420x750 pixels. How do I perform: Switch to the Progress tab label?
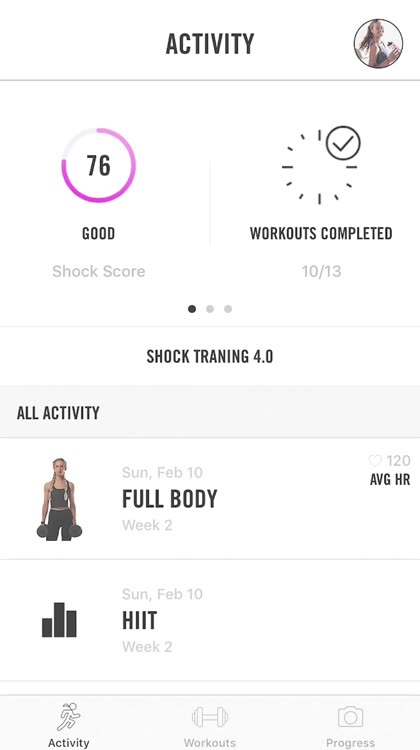tap(351, 743)
